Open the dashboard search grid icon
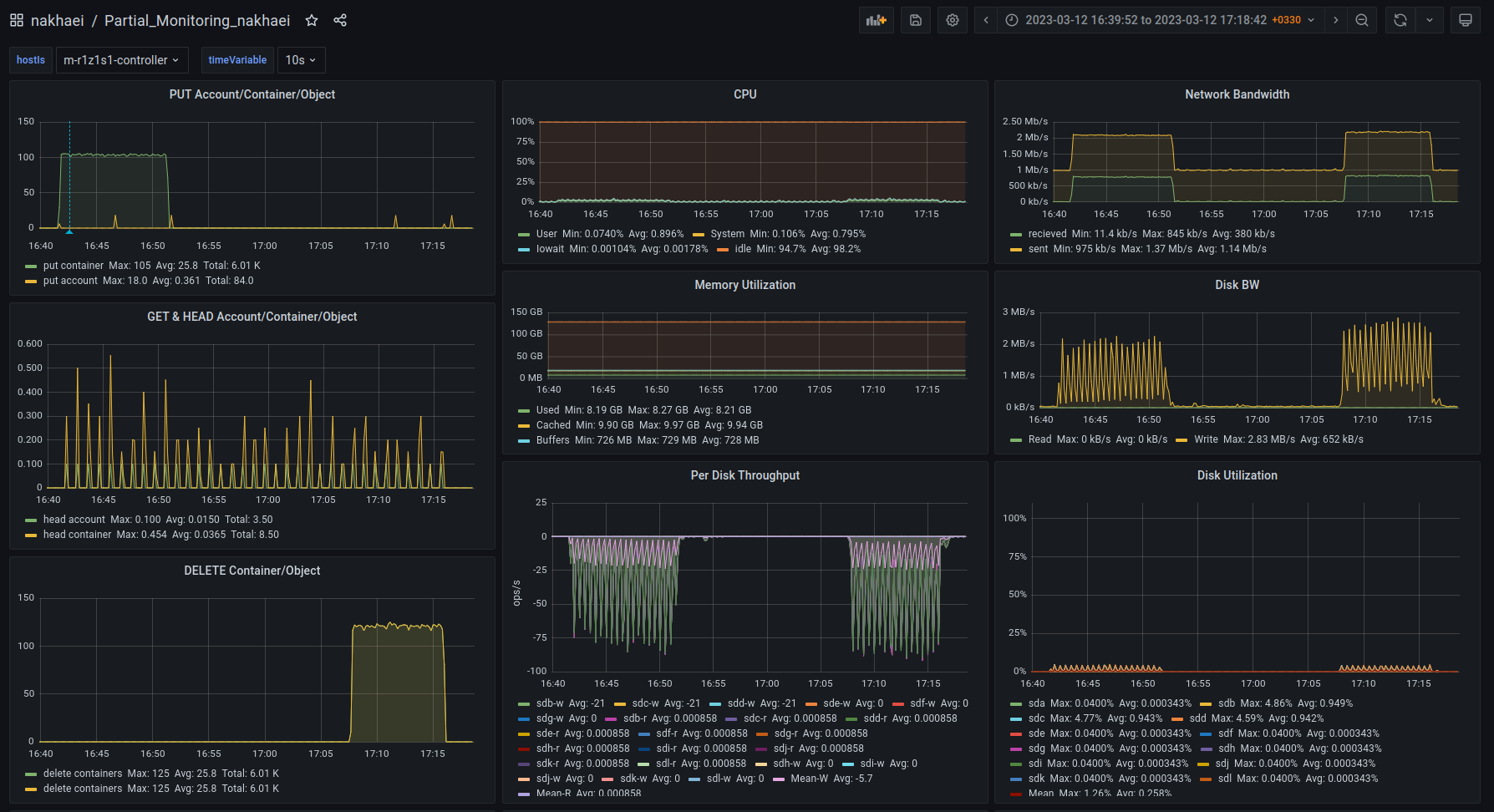The height and width of the screenshot is (812, 1494). coord(17,20)
